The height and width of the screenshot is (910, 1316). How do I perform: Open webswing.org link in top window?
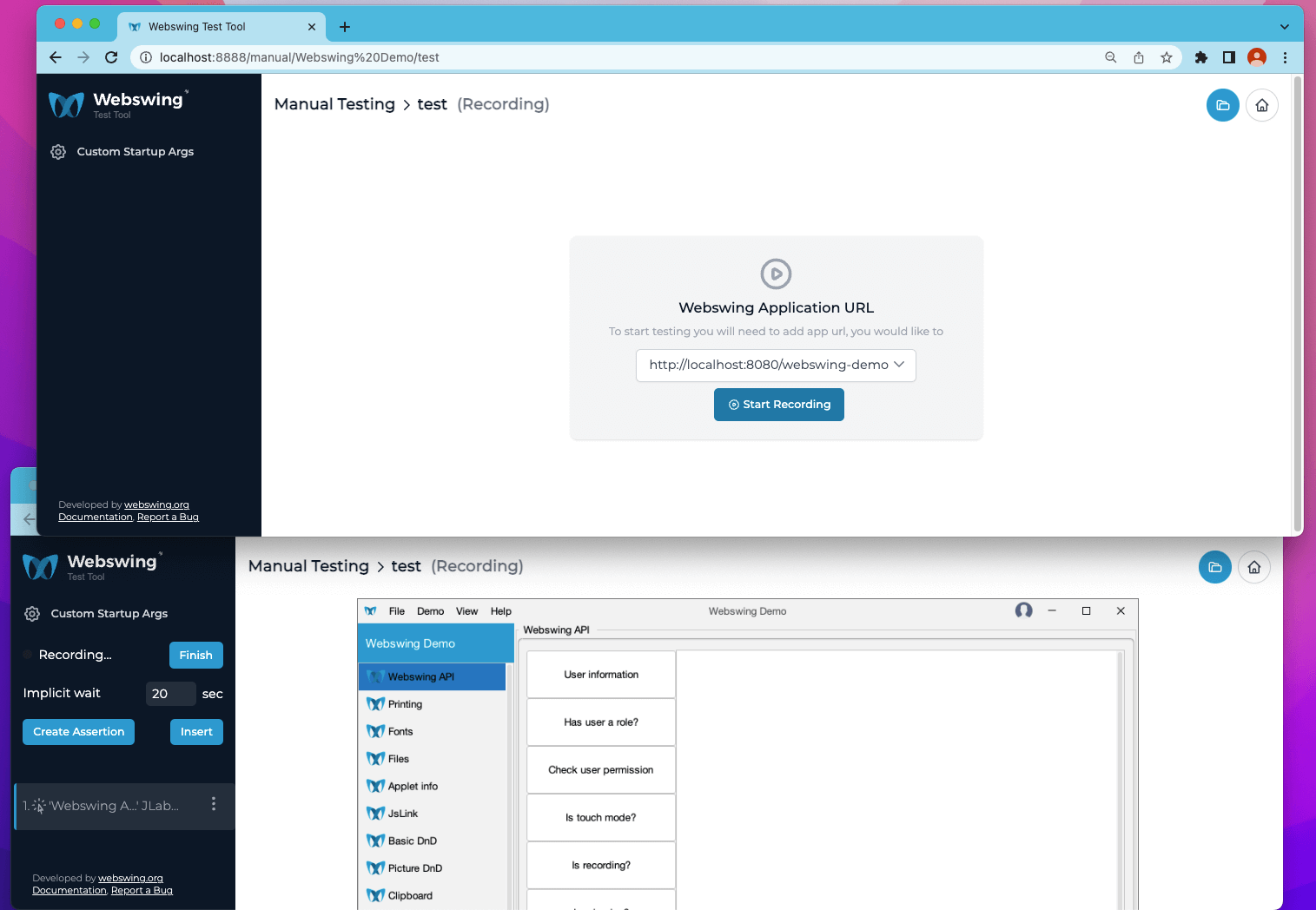(156, 504)
